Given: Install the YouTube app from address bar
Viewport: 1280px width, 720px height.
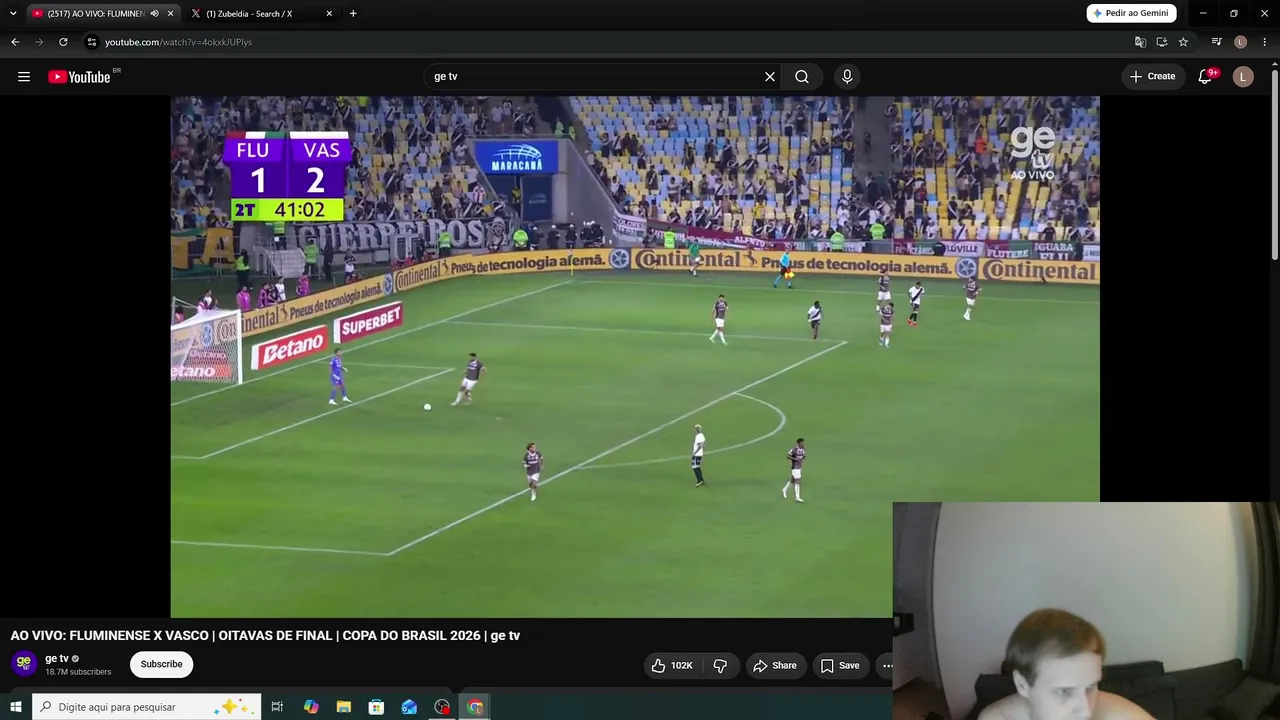Looking at the screenshot, I should [1162, 42].
